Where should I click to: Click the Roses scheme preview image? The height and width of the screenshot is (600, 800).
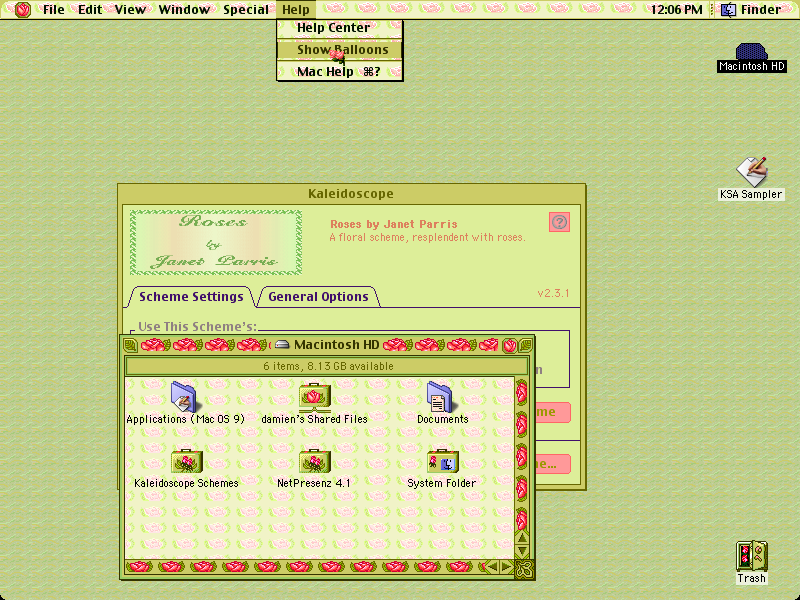(x=216, y=242)
